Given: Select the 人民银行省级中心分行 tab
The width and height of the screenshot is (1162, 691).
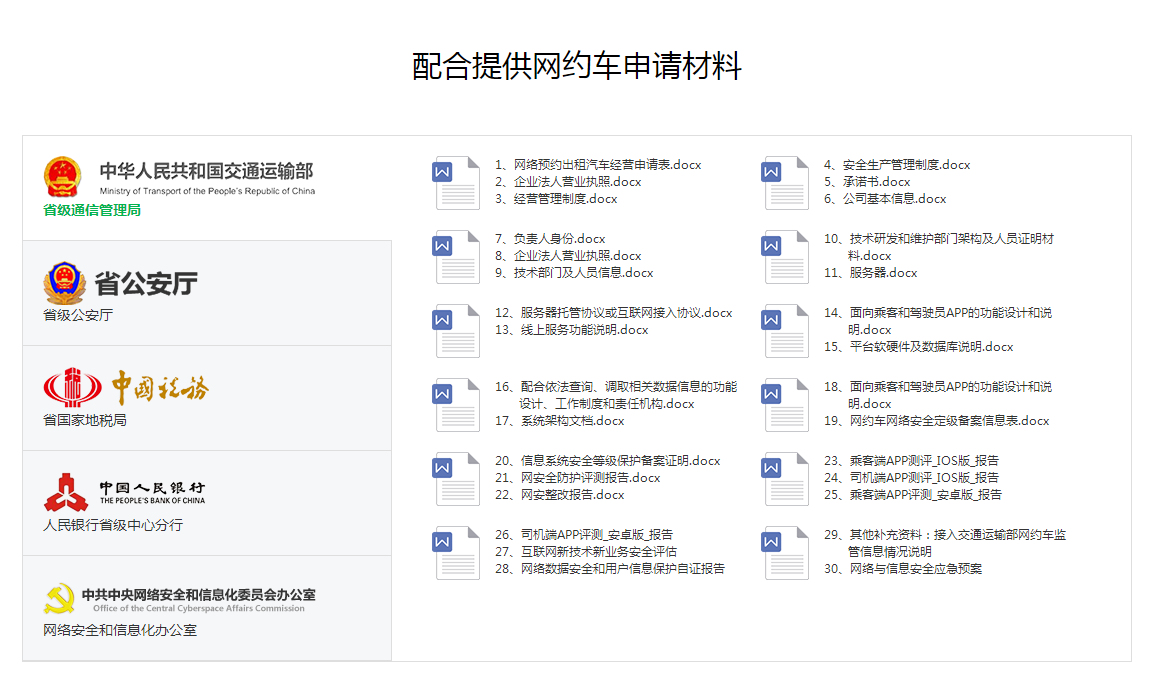Looking at the screenshot, I should point(206,503).
